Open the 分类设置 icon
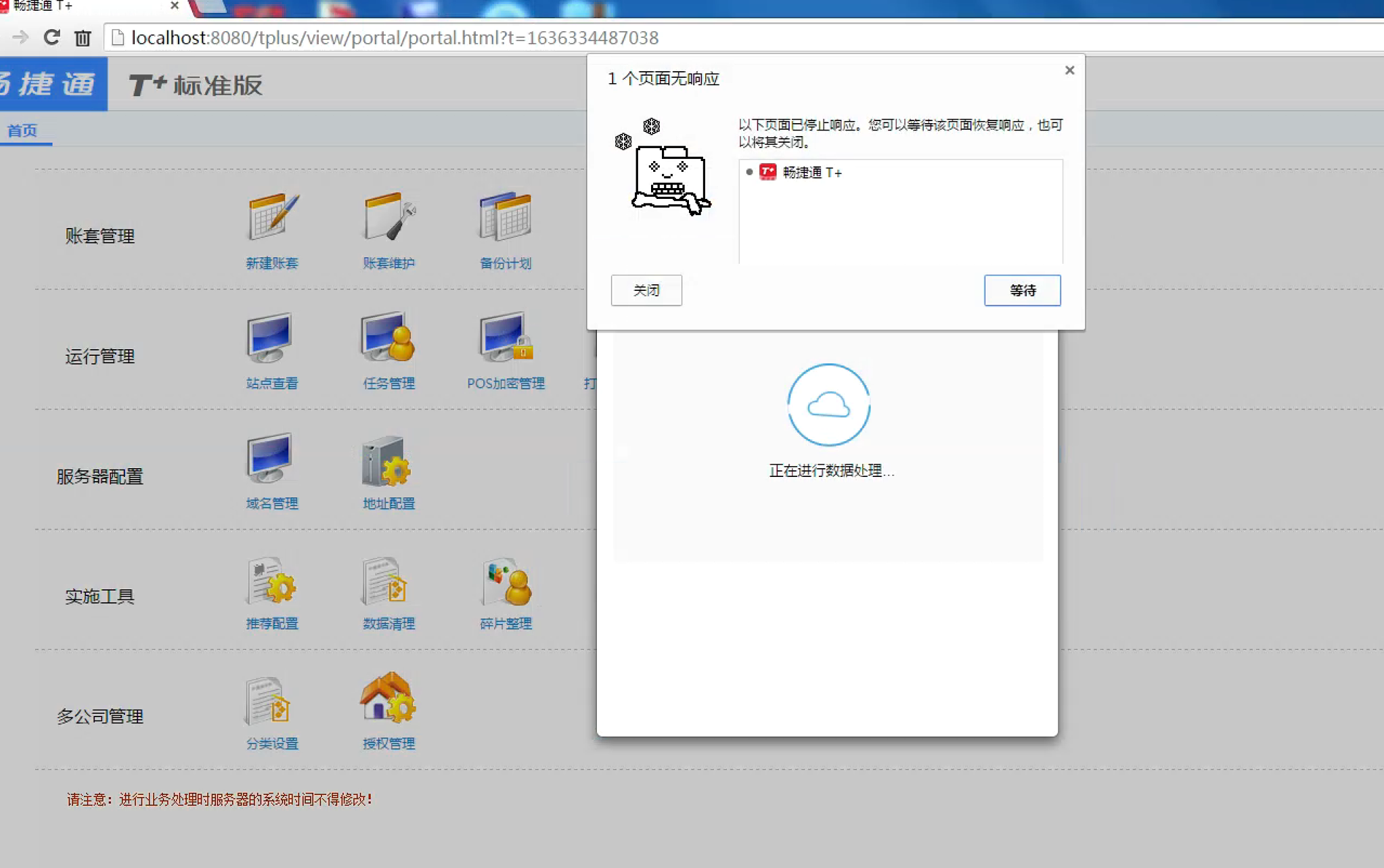Viewport: 1384px width, 868px height. pyautogui.click(x=267, y=700)
